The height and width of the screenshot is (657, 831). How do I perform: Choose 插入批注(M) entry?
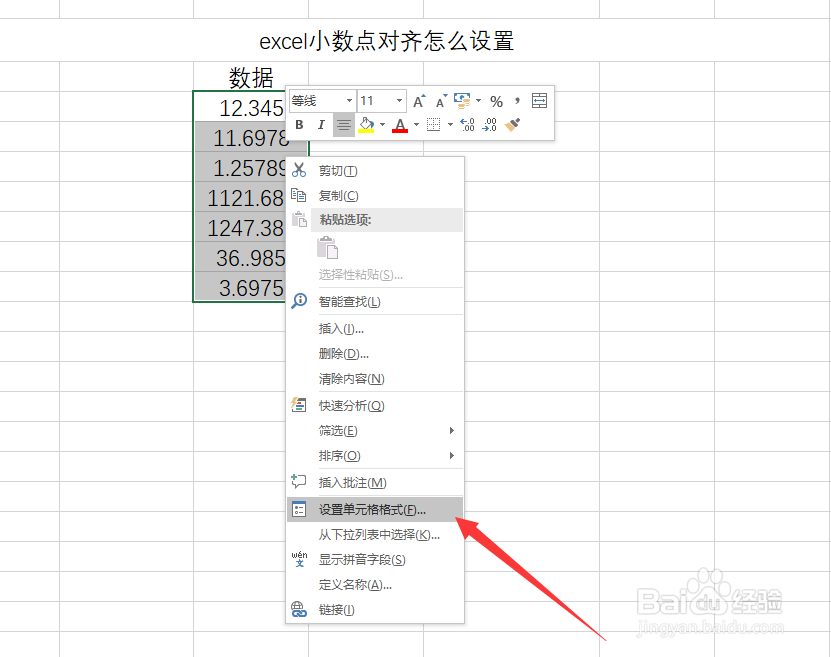[375, 482]
